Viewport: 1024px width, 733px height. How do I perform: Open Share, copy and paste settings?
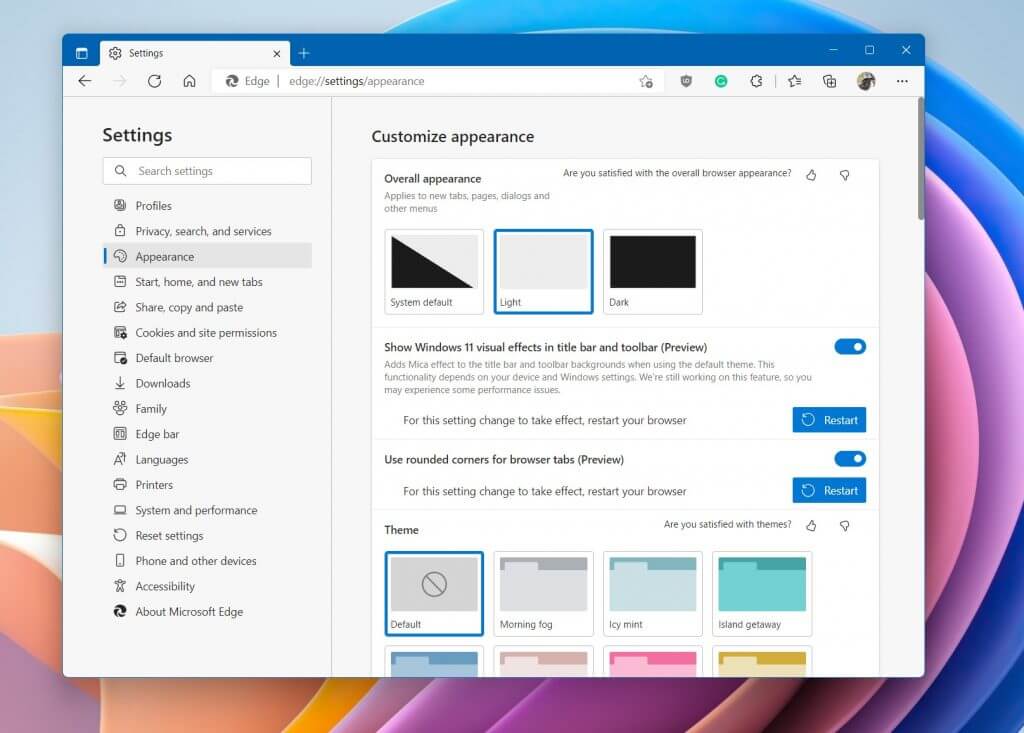point(208,307)
